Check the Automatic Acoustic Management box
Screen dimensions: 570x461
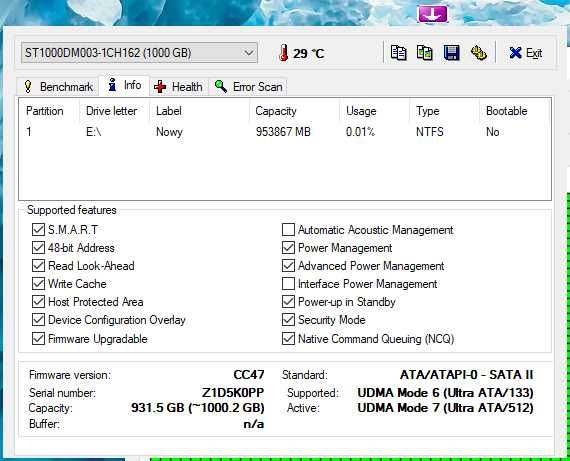click(288, 230)
